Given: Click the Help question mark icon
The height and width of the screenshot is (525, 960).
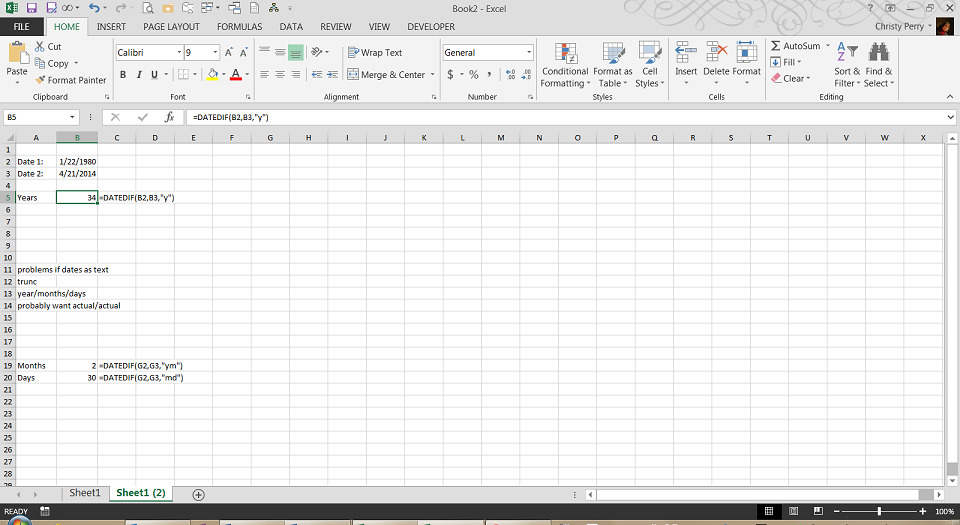Looking at the screenshot, I should coord(870,8).
